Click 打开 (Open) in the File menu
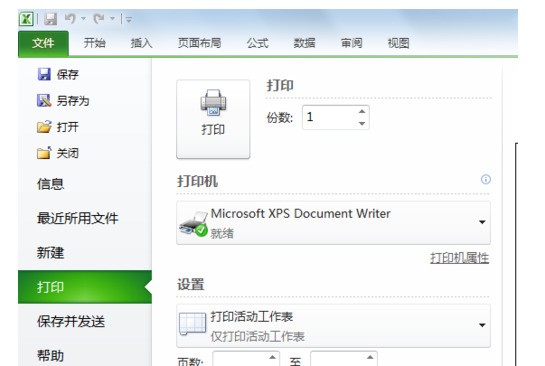Image resolution: width=545 pixels, height=366 pixels. click(x=58, y=127)
